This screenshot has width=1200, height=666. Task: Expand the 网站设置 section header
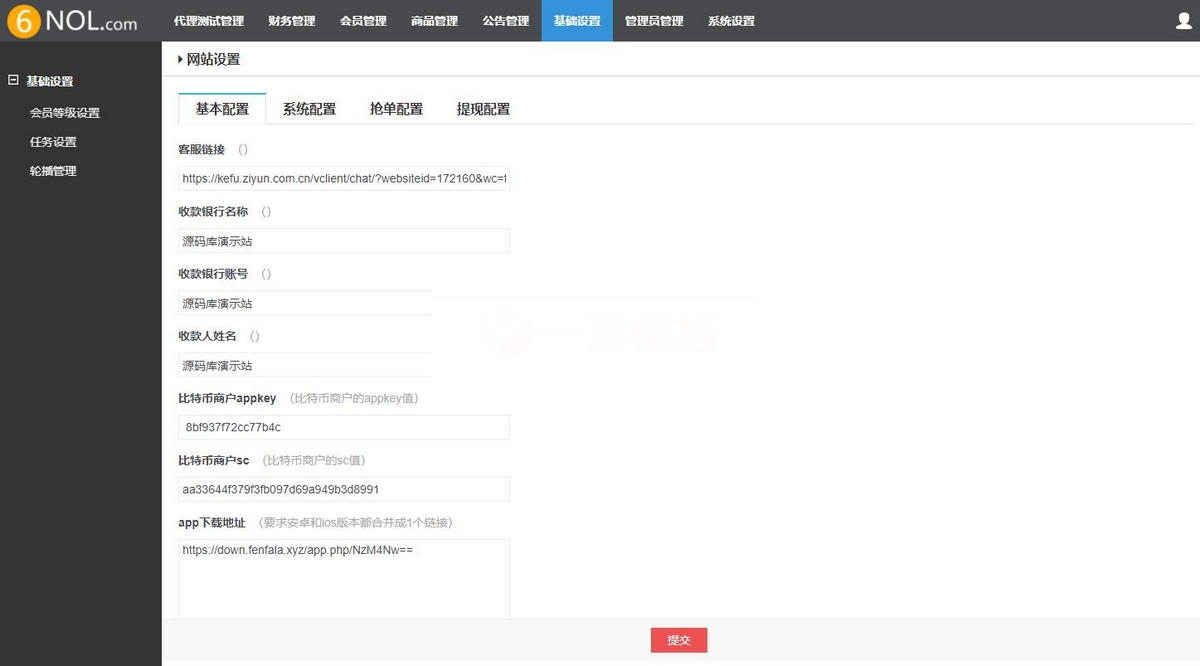(x=213, y=59)
